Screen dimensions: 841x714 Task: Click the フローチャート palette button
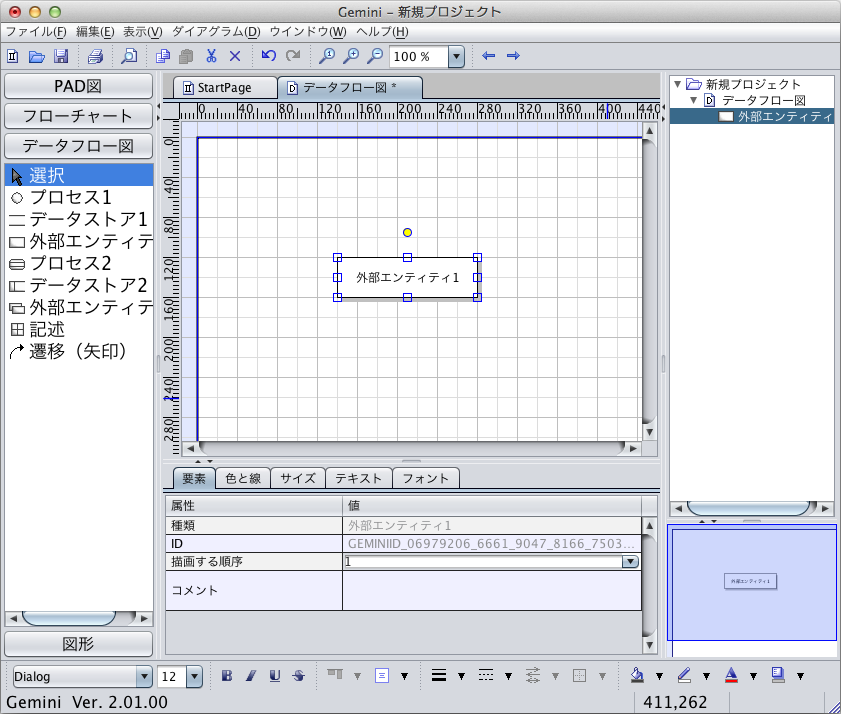pyautogui.click(x=78, y=116)
